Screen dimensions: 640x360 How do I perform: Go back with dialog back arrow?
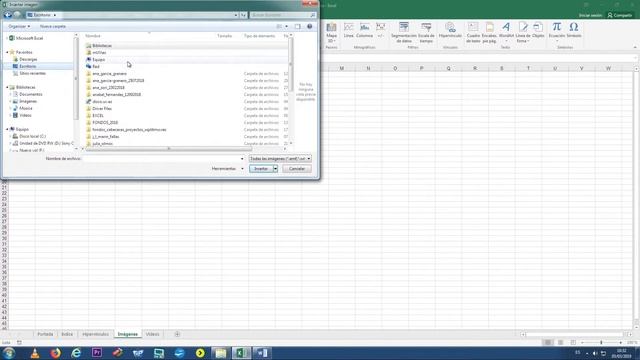coord(7,15)
